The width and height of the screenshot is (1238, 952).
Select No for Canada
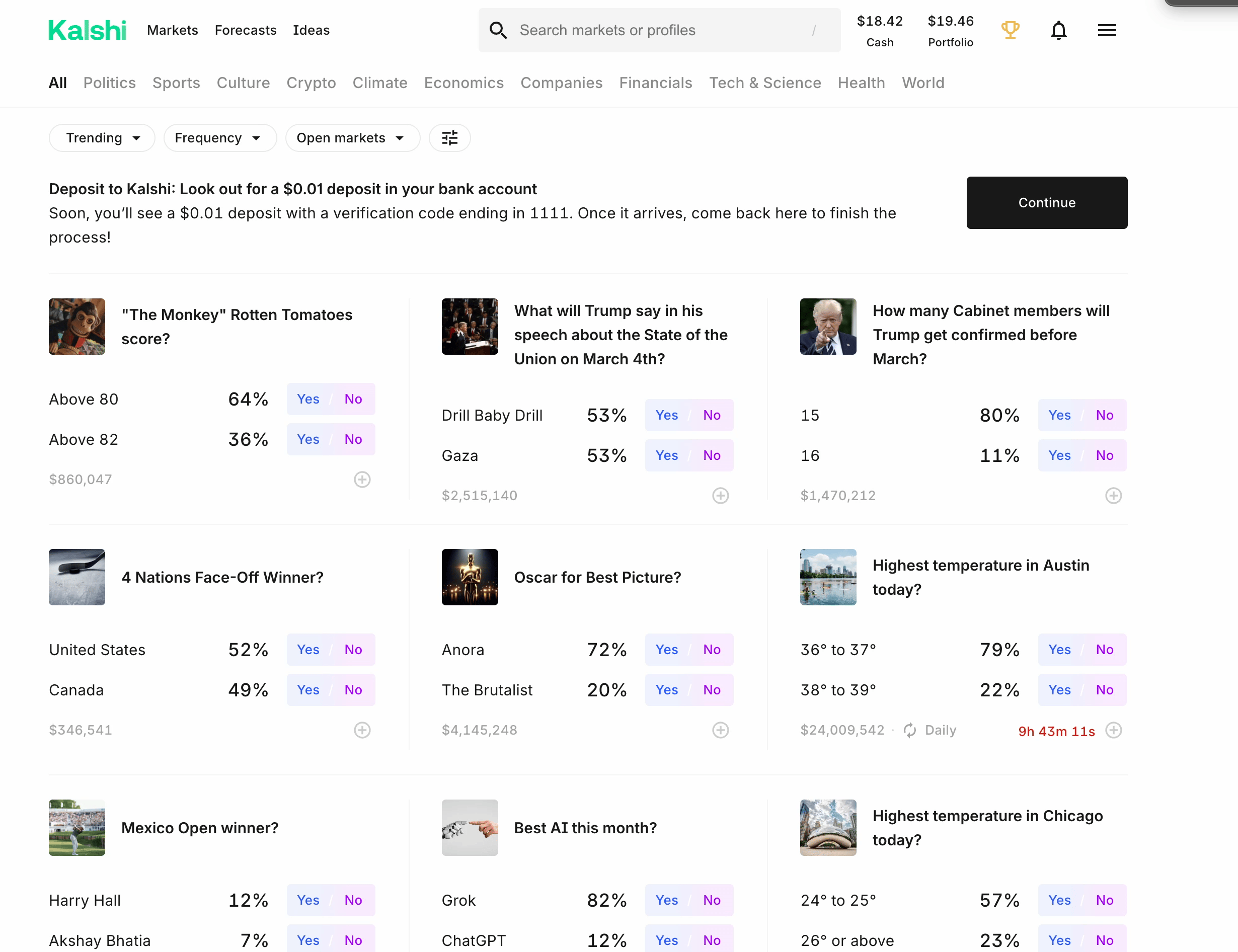(x=353, y=690)
